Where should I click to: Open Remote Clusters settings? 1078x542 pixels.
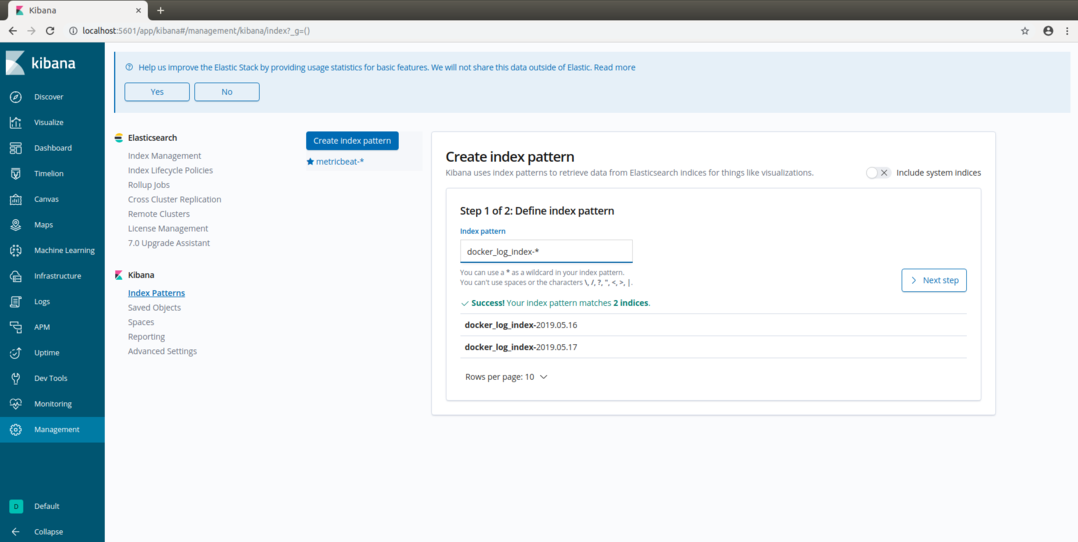click(x=159, y=214)
